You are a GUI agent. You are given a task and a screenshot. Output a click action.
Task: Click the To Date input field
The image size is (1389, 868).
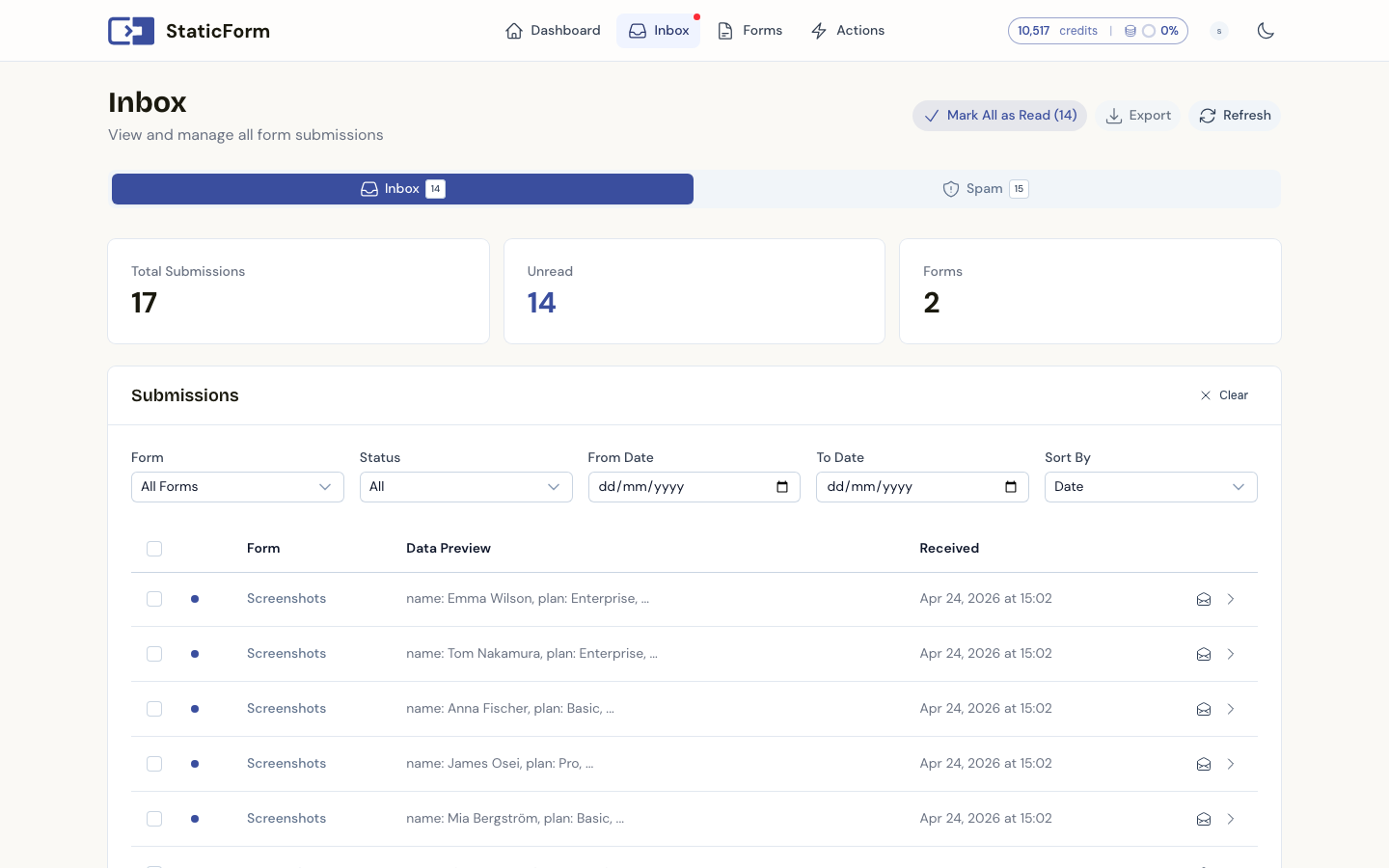tap(922, 487)
